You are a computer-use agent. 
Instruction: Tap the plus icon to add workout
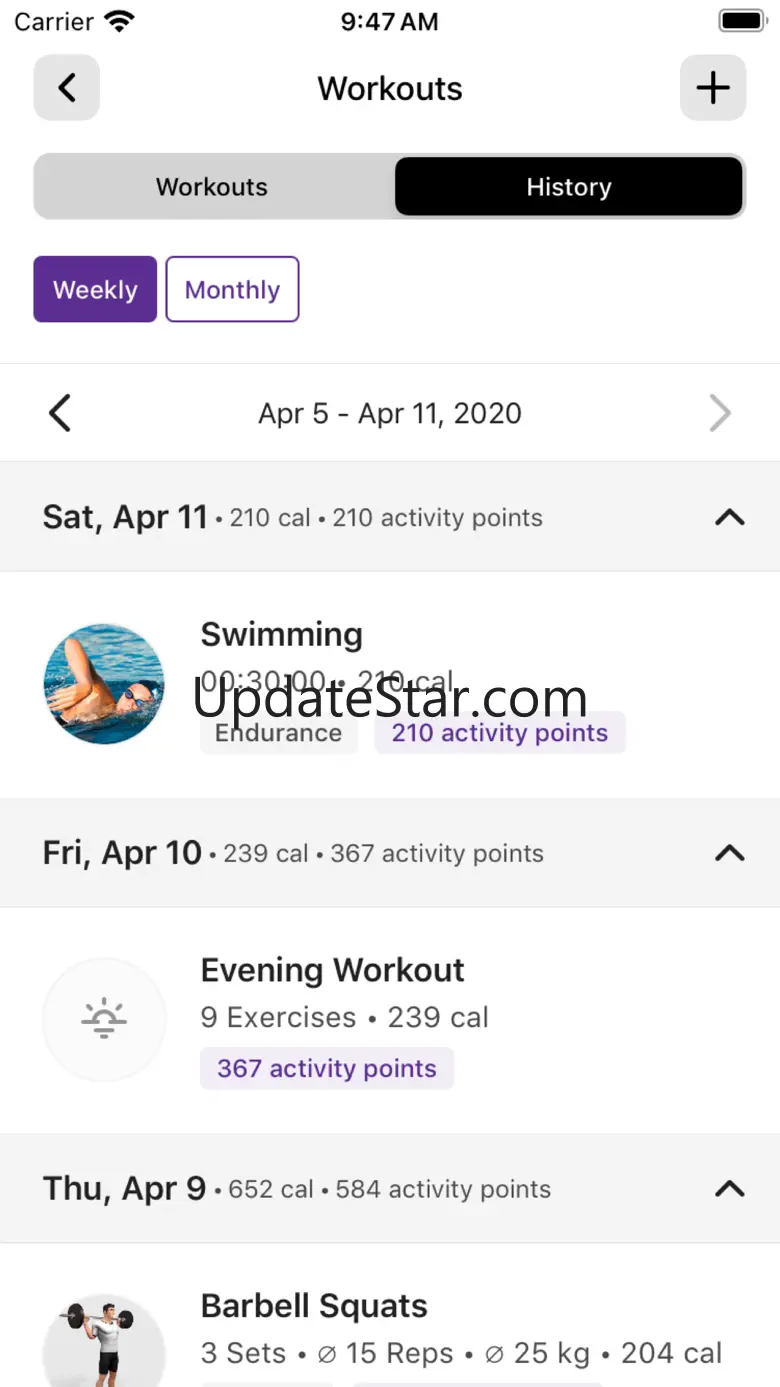coord(712,88)
